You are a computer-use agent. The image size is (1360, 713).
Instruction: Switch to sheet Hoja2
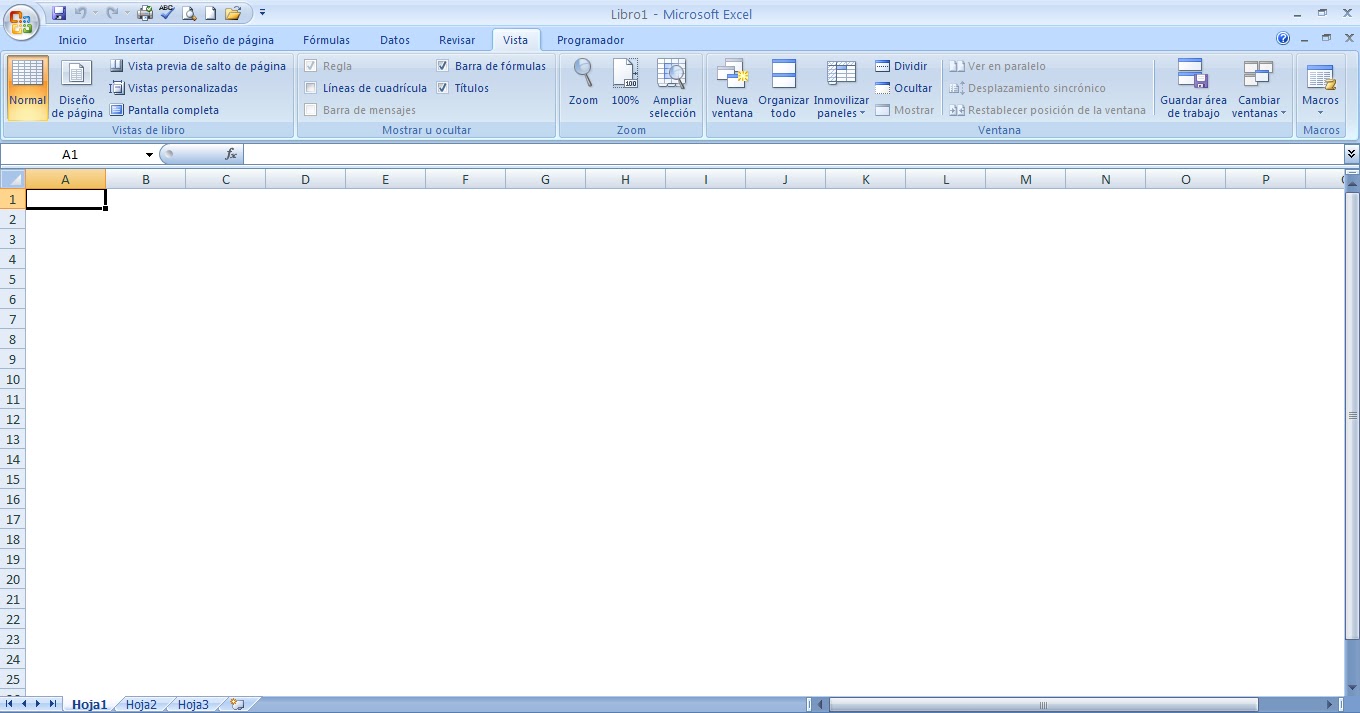pos(141,704)
